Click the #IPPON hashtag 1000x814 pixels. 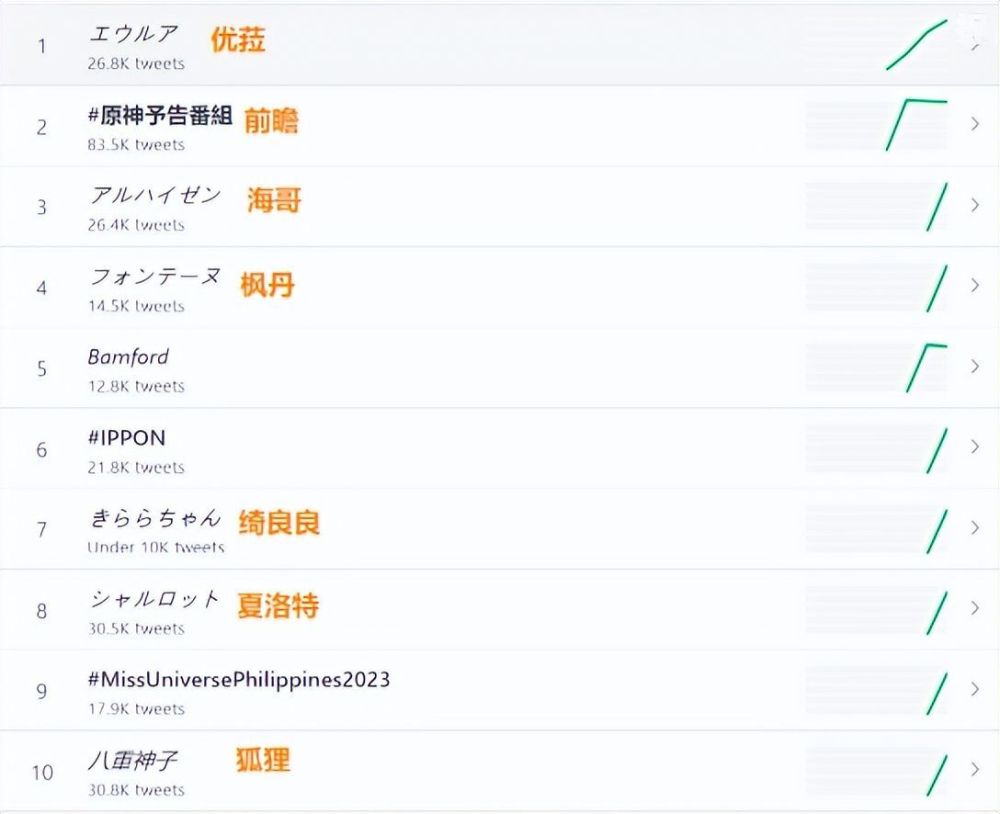click(x=126, y=438)
